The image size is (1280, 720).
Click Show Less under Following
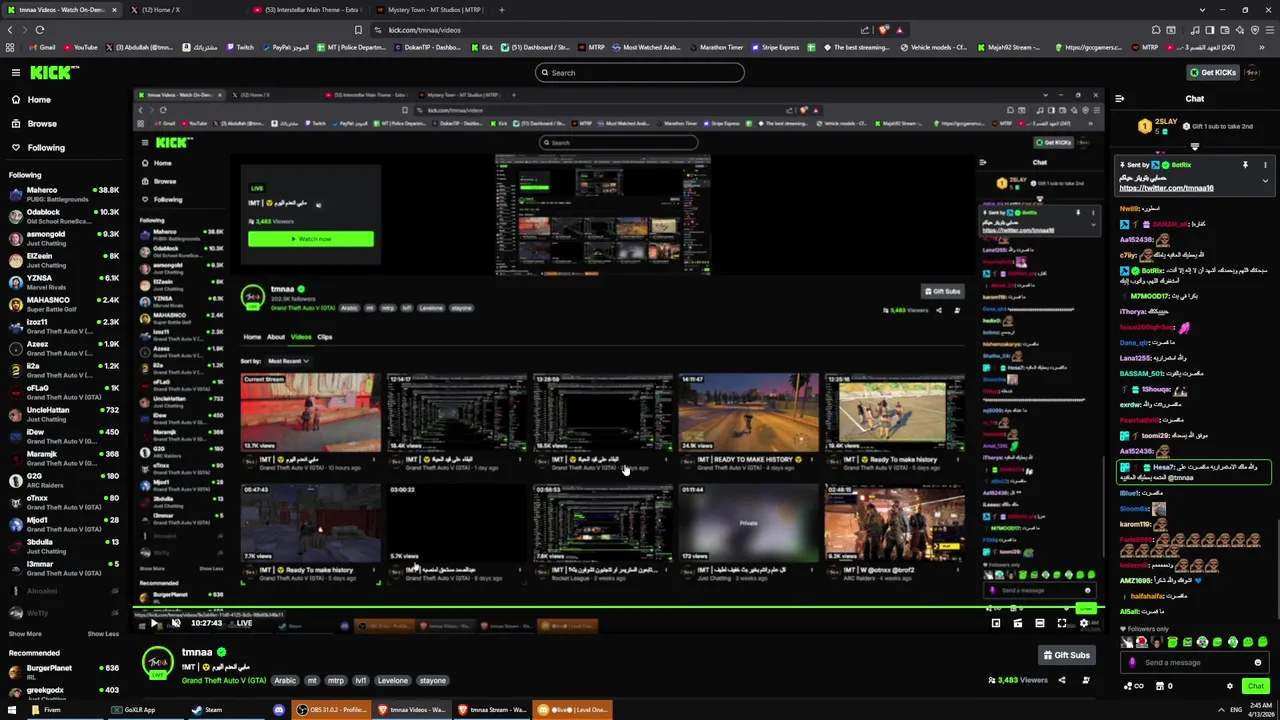(103, 633)
